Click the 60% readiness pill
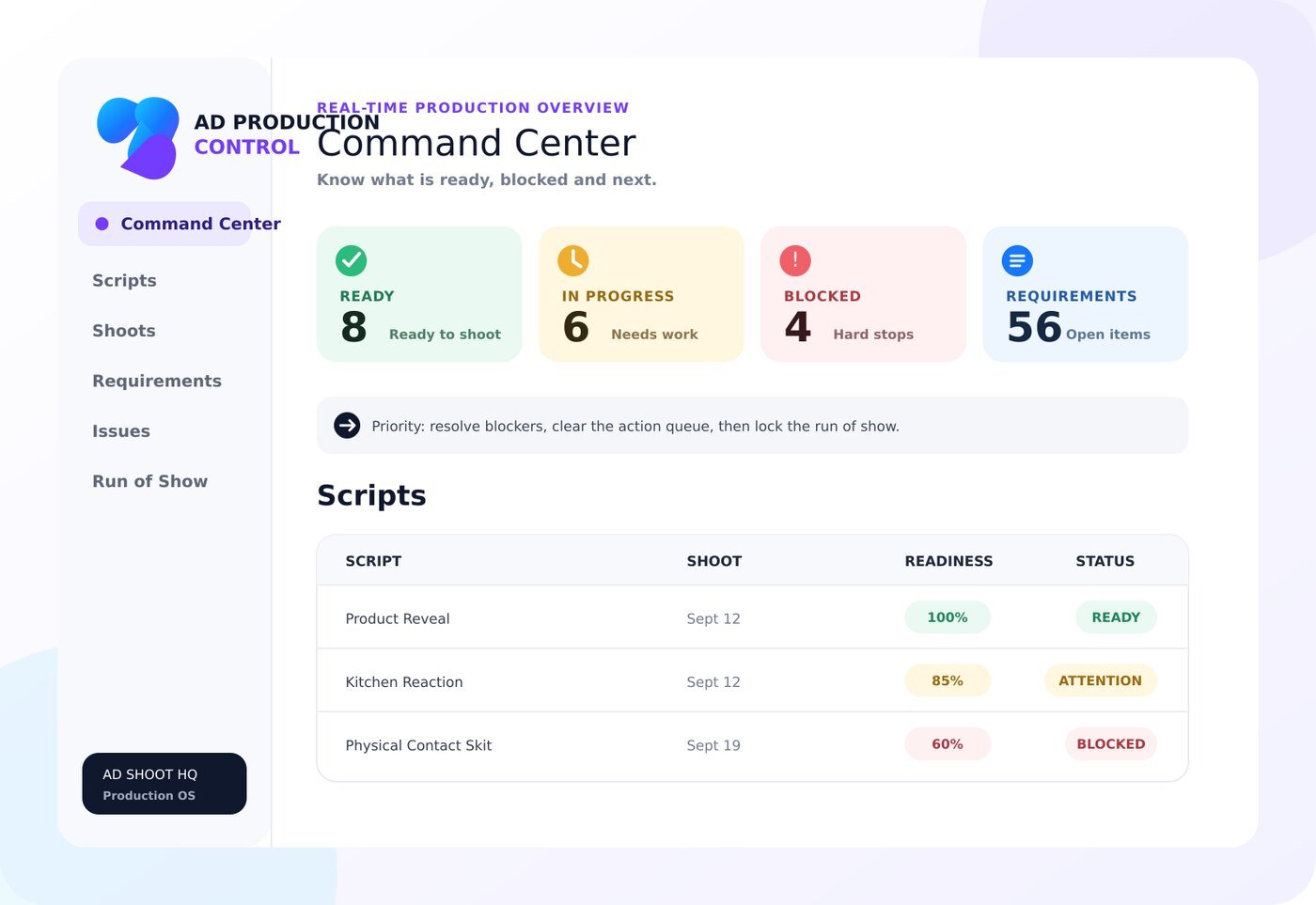Viewport: 1316px width, 905px height. coord(948,744)
